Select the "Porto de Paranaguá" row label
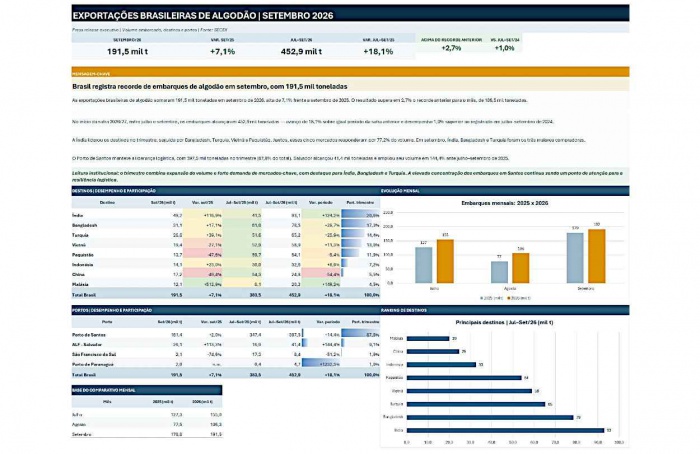700x454 pixels. (x=93, y=364)
